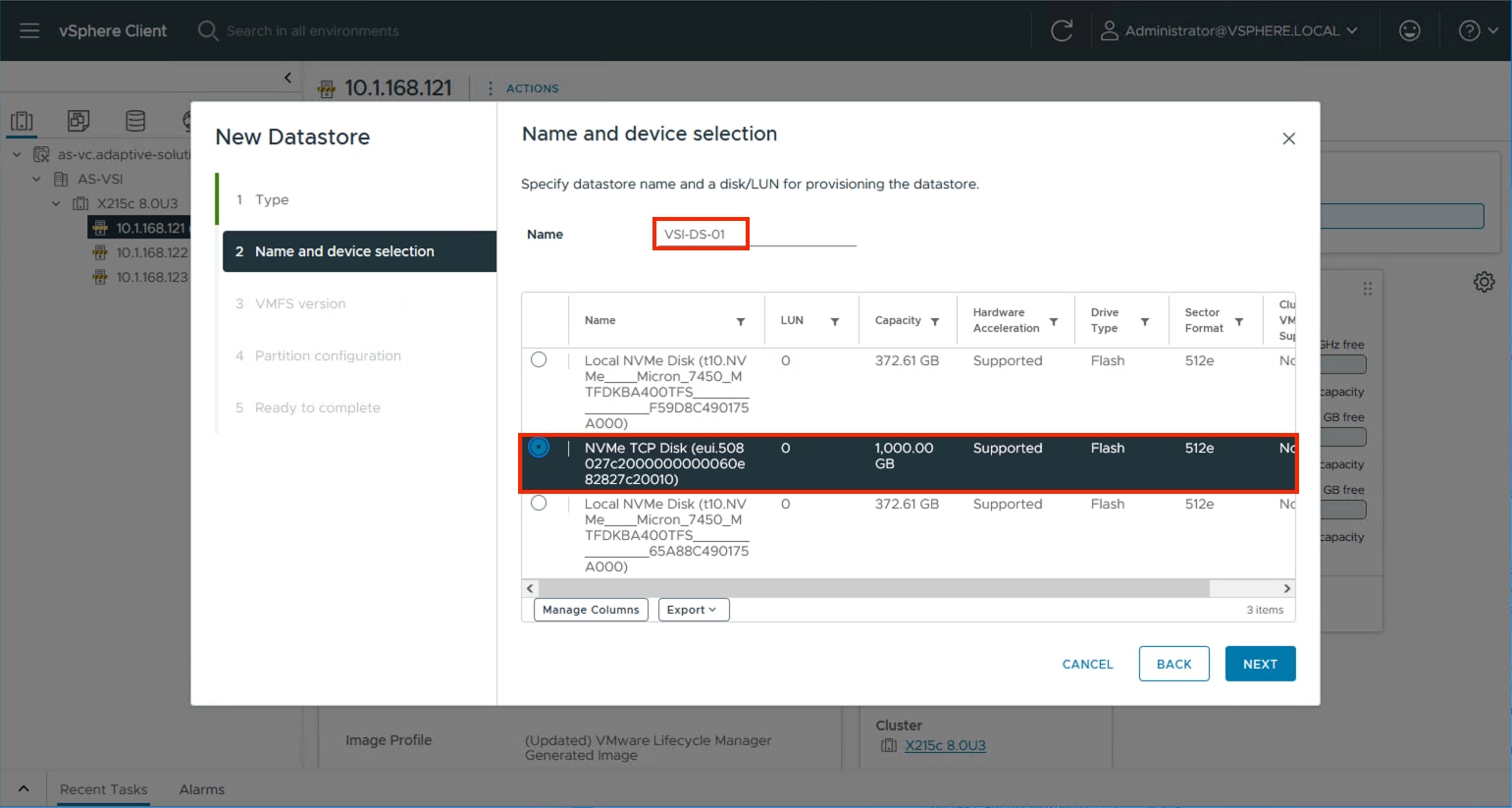Screen dimensions: 1512x808
Task: Open the Hosts and Clusters inventory view
Action: pos(22,121)
